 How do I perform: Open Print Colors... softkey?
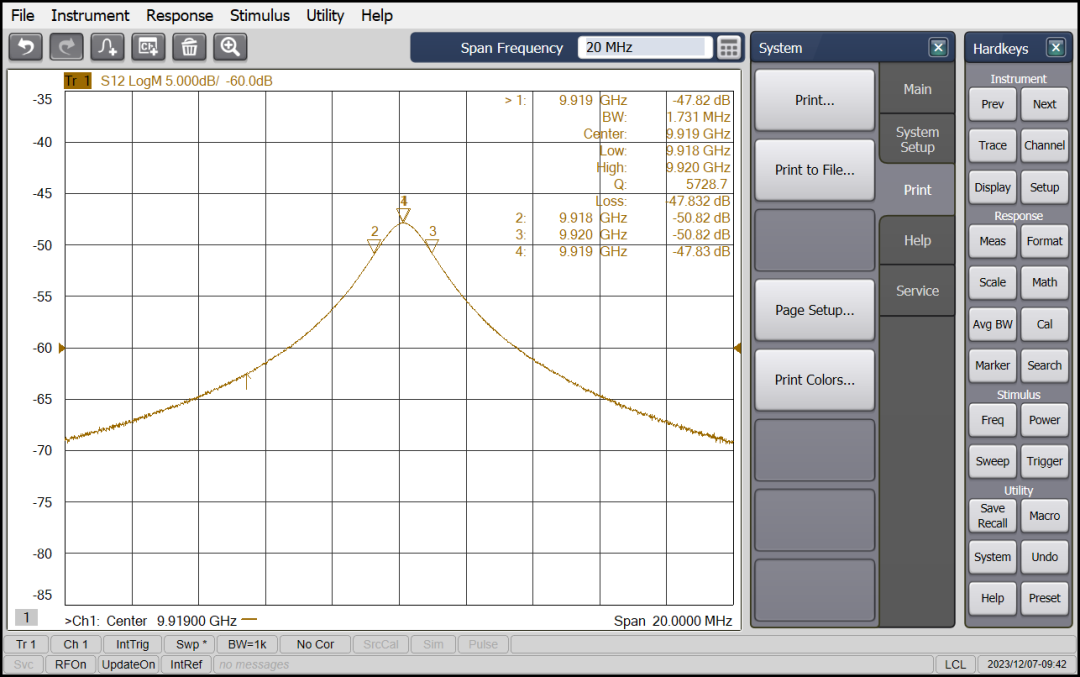click(814, 380)
